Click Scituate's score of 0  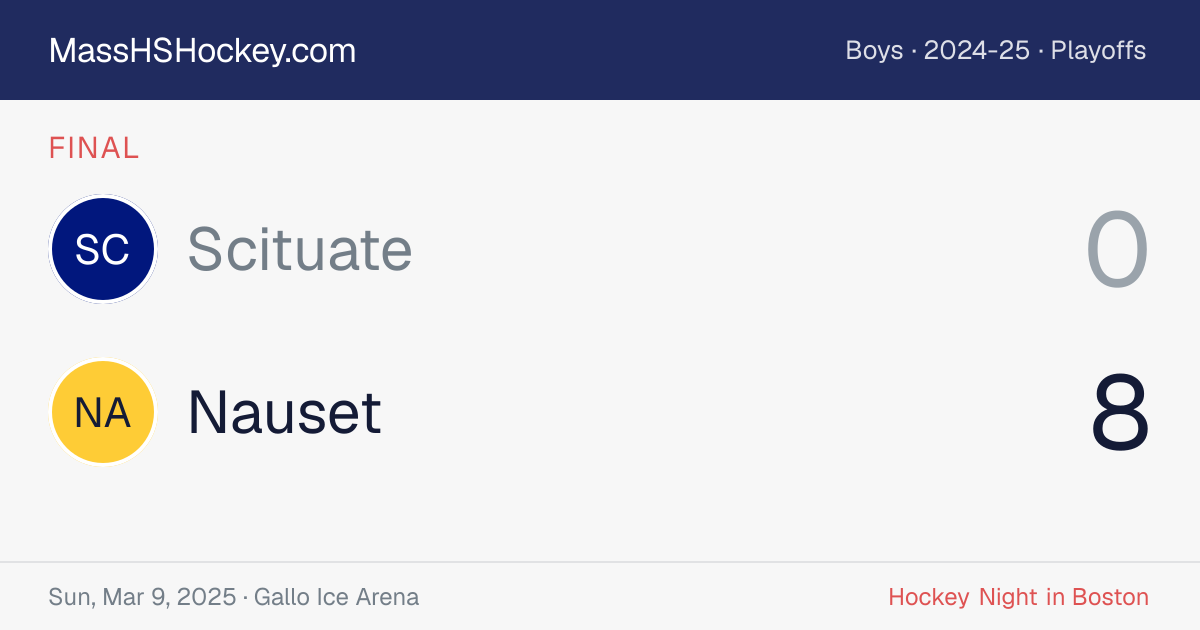click(x=1118, y=251)
